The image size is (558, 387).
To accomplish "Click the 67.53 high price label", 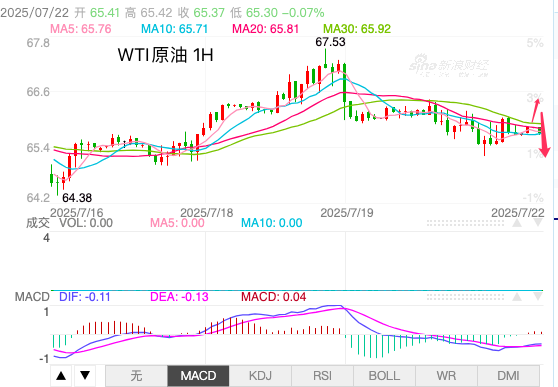I will [x=330, y=42].
